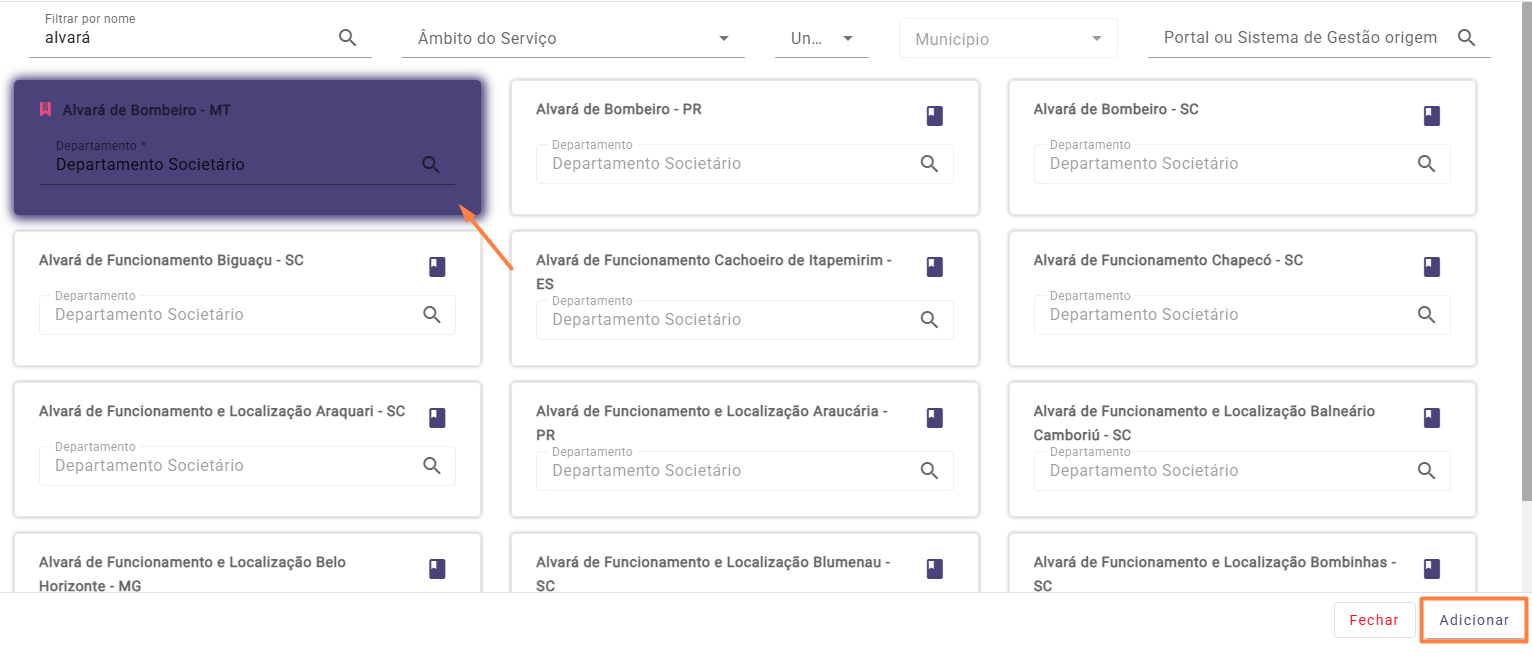This screenshot has width=1532, height=672.
Task: Select the Alvará de Bombeiro - SC card title
Action: click(1116, 109)
